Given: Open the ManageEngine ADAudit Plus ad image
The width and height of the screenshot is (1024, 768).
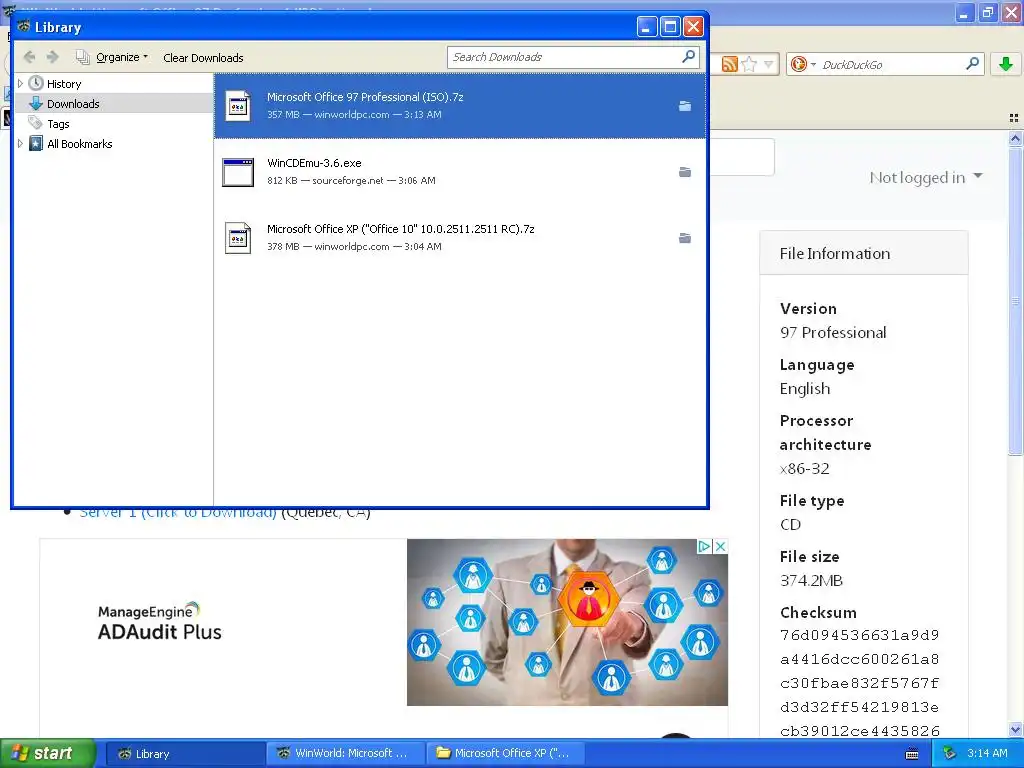Looking at the screenshot, I should click(567, 622).
